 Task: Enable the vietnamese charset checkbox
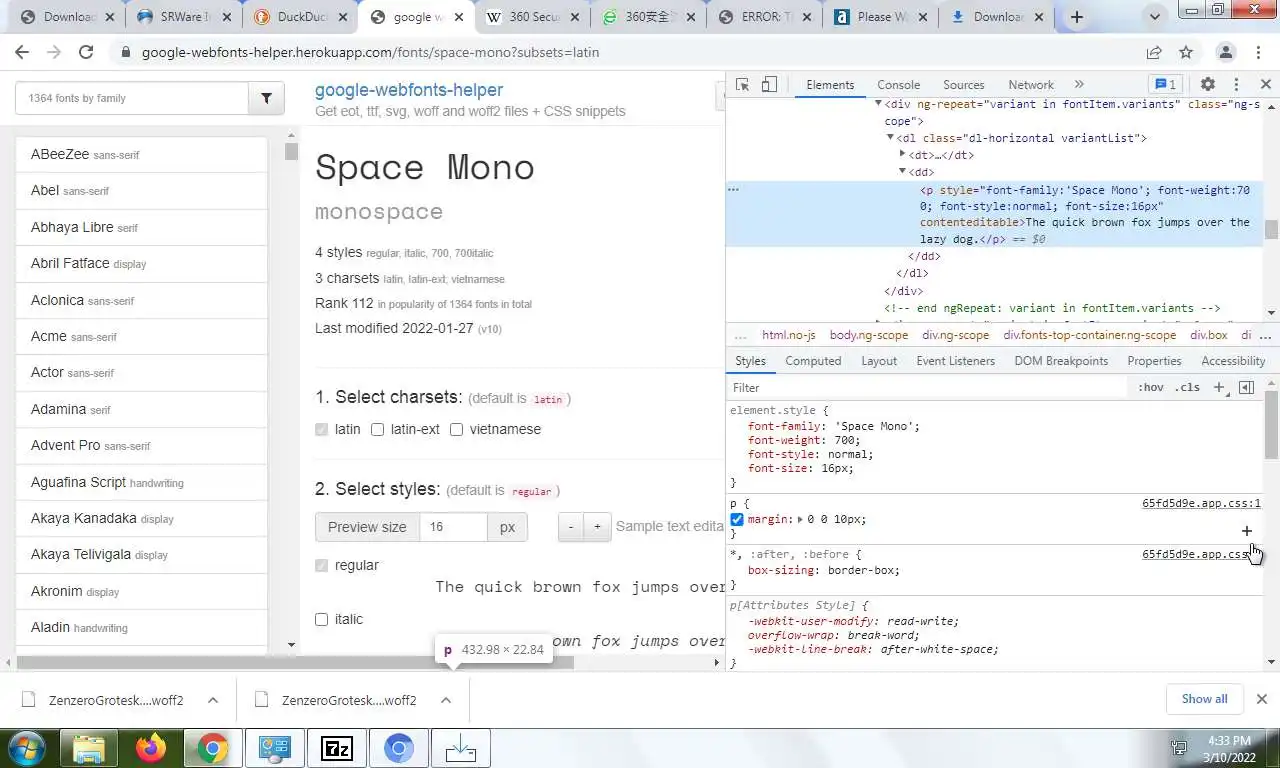(x=456, y=429)
